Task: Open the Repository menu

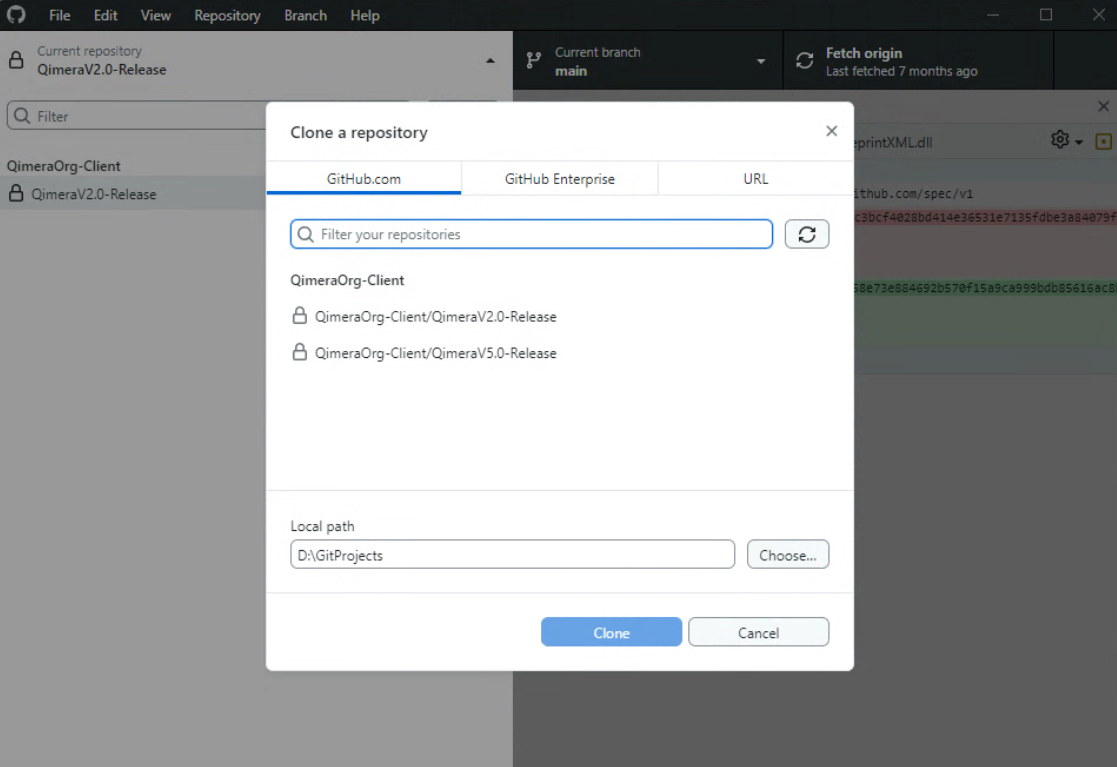Action: 227,15
